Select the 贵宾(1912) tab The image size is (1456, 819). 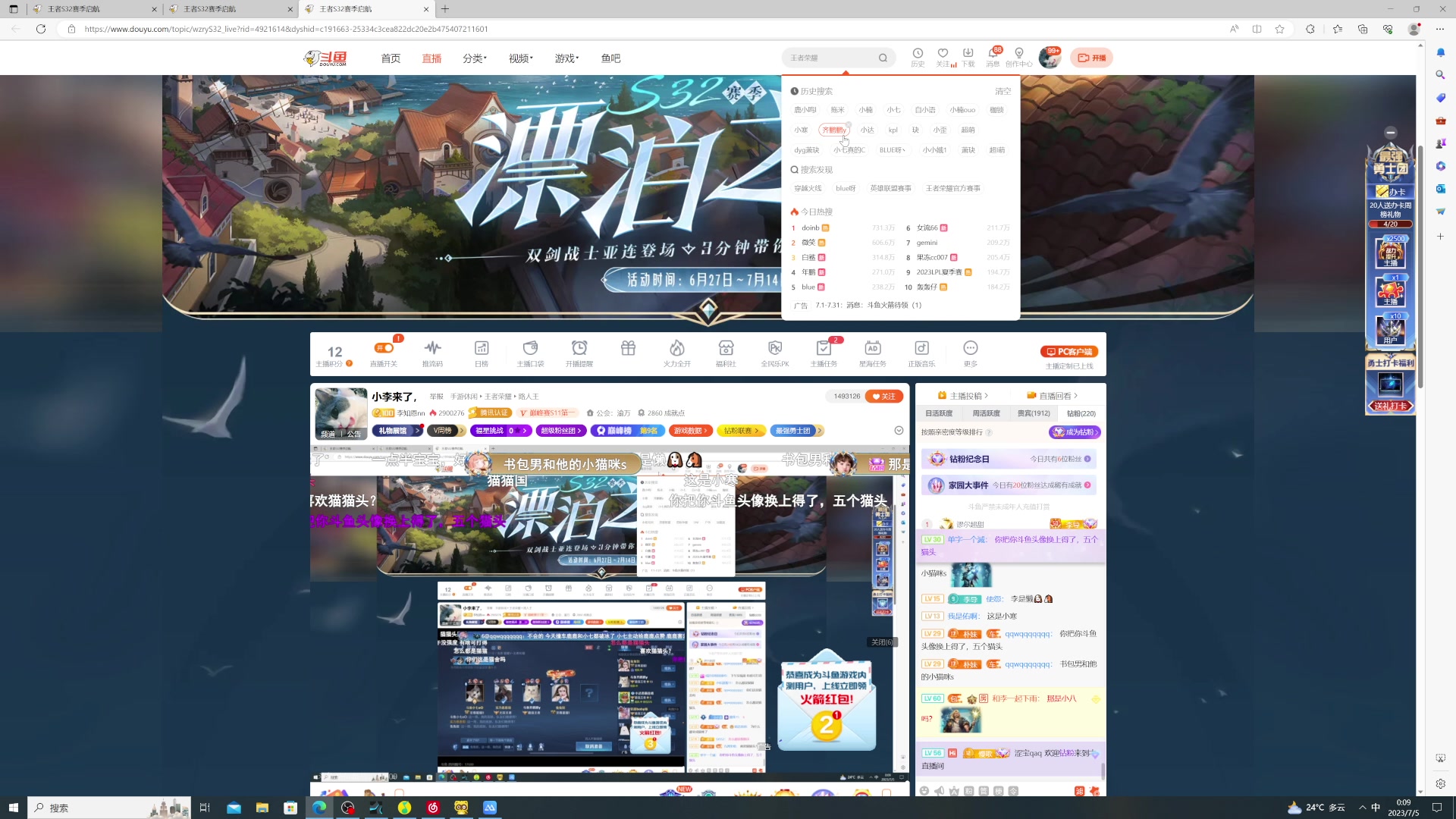tap(1033, 413)
